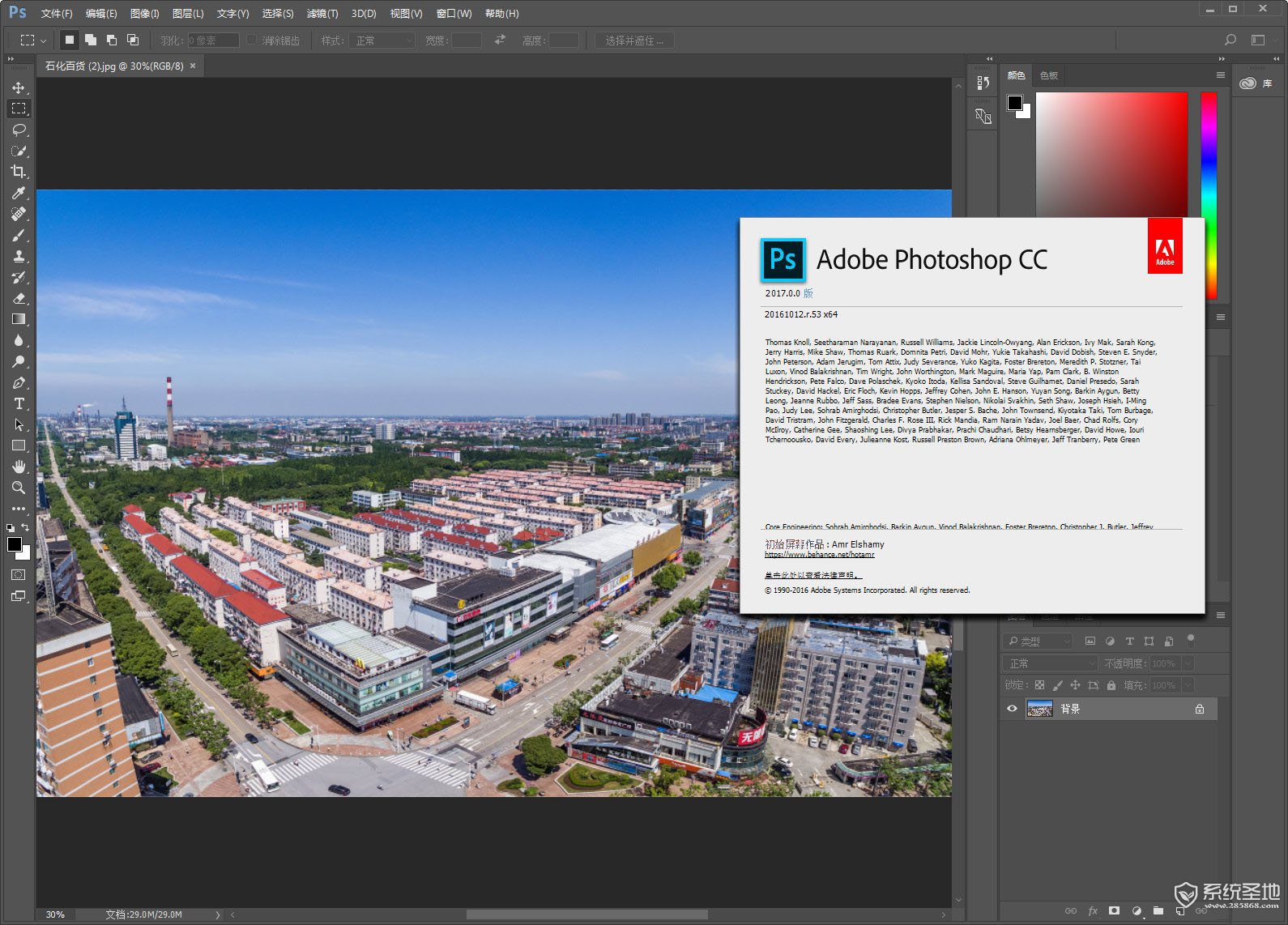Select the Eraser tool
Viewport: 1288px width, 925px height.
pyautogui.click(x=19, y=298)
